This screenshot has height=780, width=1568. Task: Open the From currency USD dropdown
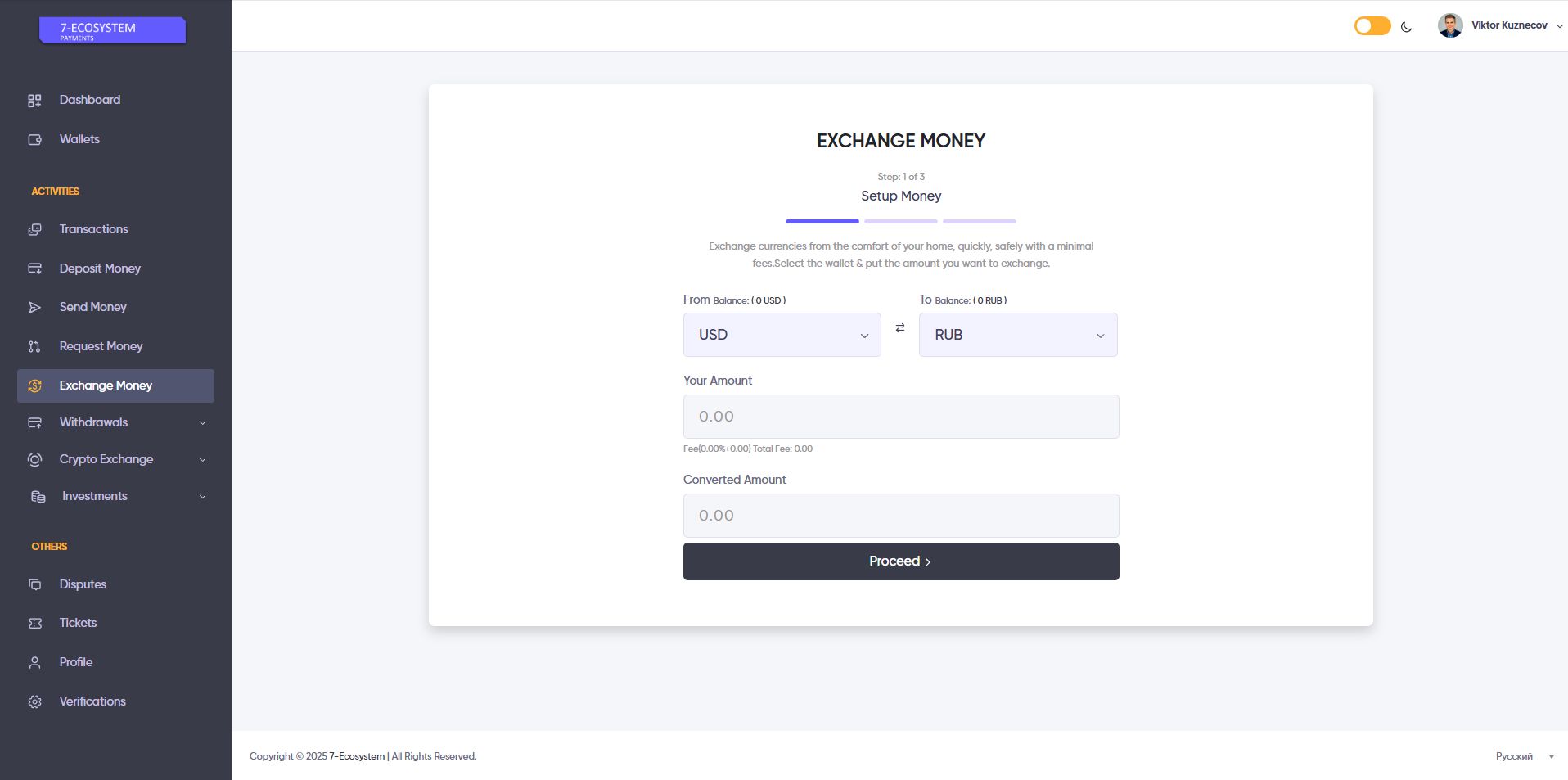pos(782,335)
